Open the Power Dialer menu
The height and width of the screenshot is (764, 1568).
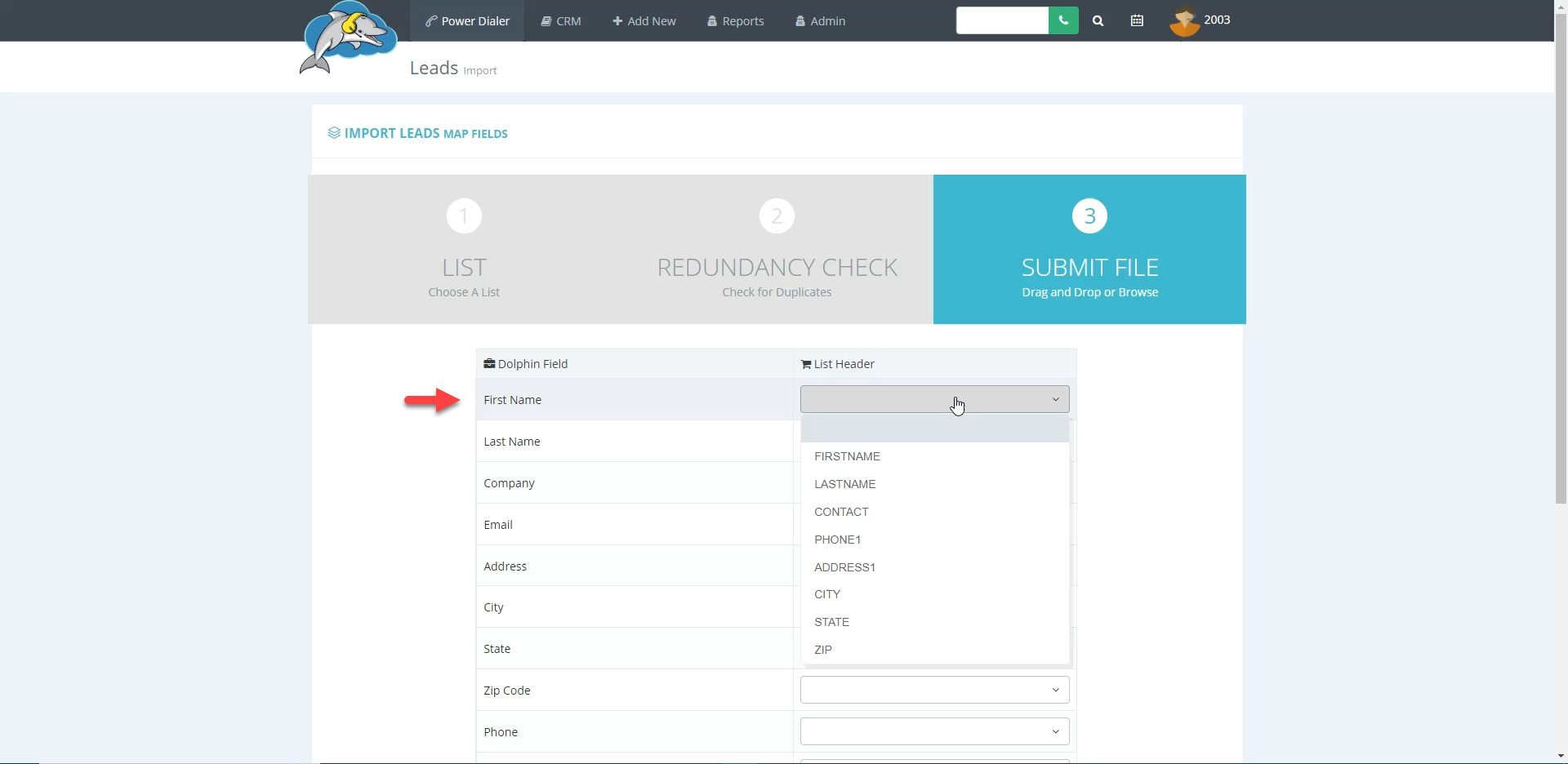[467, 20]
